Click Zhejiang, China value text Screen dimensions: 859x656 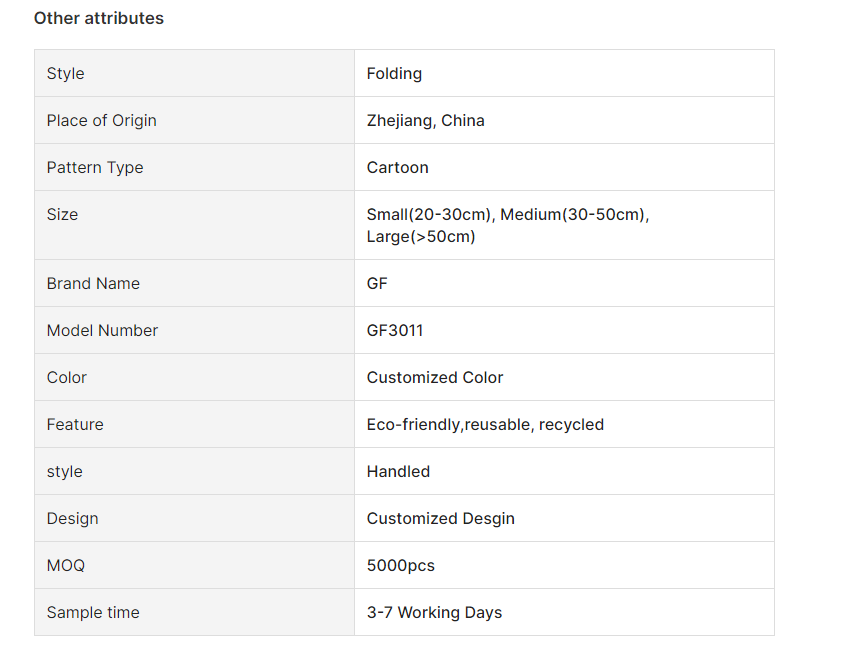tap(426, 121)
